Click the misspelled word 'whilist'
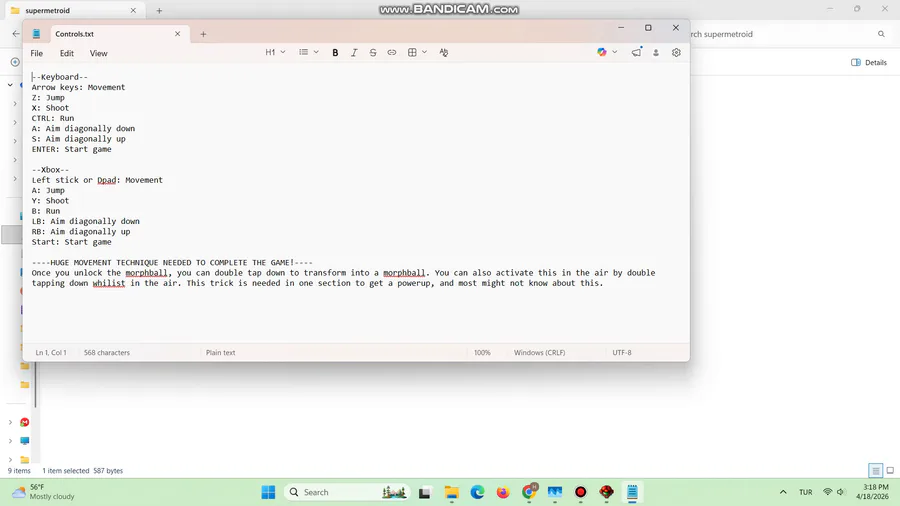Image resolution: width=900 pixels, height=506 pixels. click(108, 283)
